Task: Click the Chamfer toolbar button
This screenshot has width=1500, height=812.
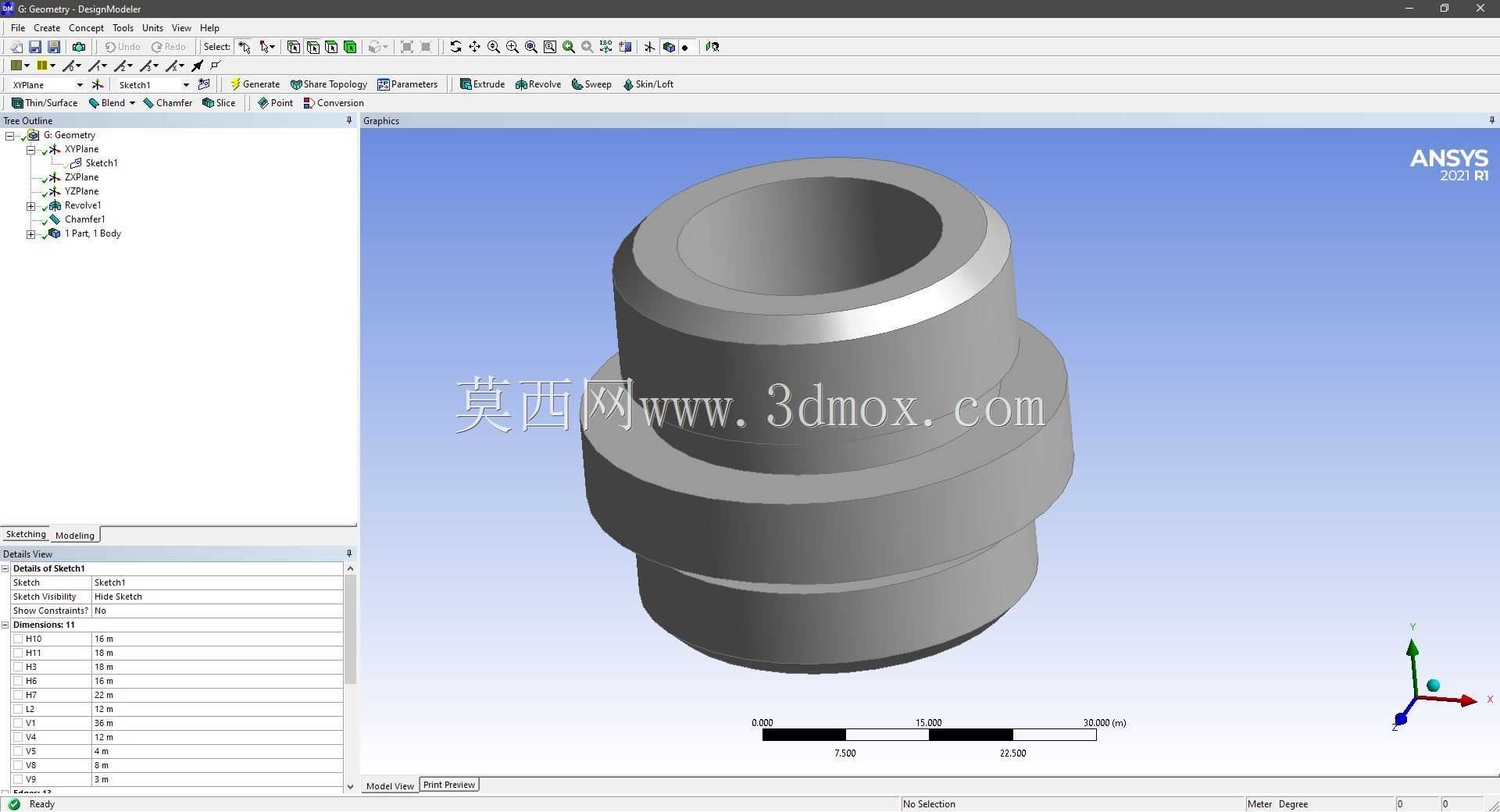Action: [x=168, y=103]
